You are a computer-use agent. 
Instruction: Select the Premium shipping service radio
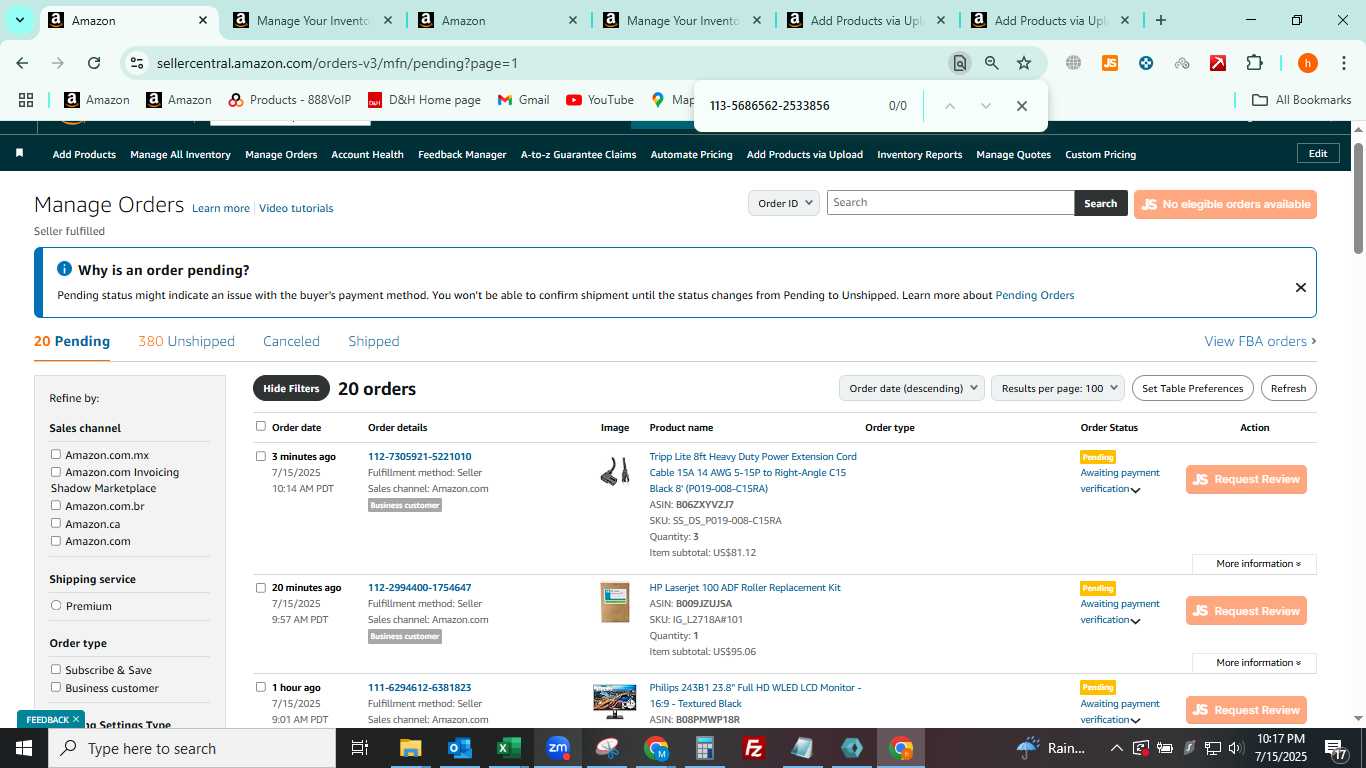pyautogui.click(x=56, y=606)
